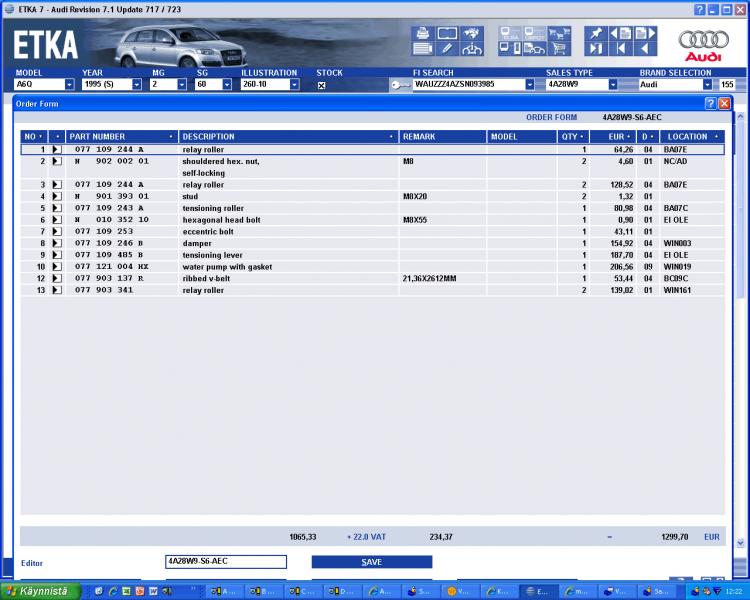
Task: Toggle row 1 relay roller marker box
Action: click(x=56, y=149)
